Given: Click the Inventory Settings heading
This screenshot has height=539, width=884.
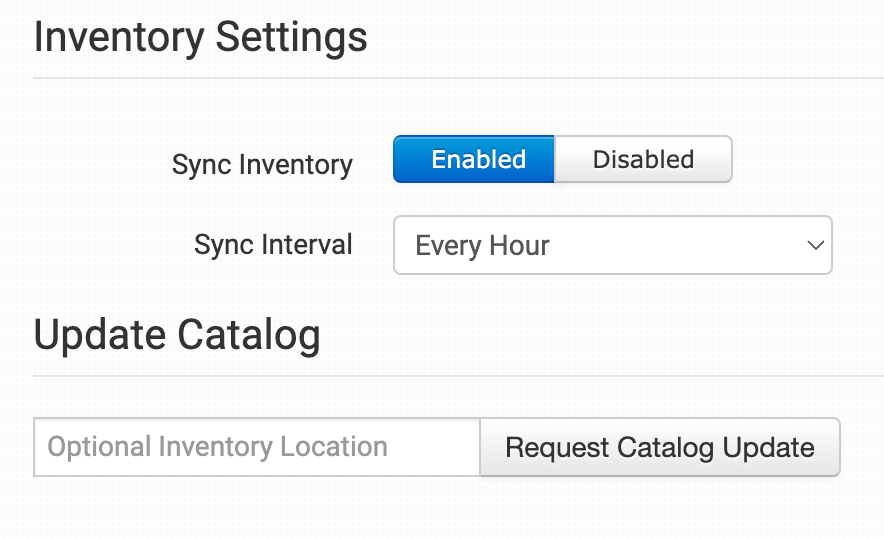Looking at the screenshot, I should tap(201, 38).
